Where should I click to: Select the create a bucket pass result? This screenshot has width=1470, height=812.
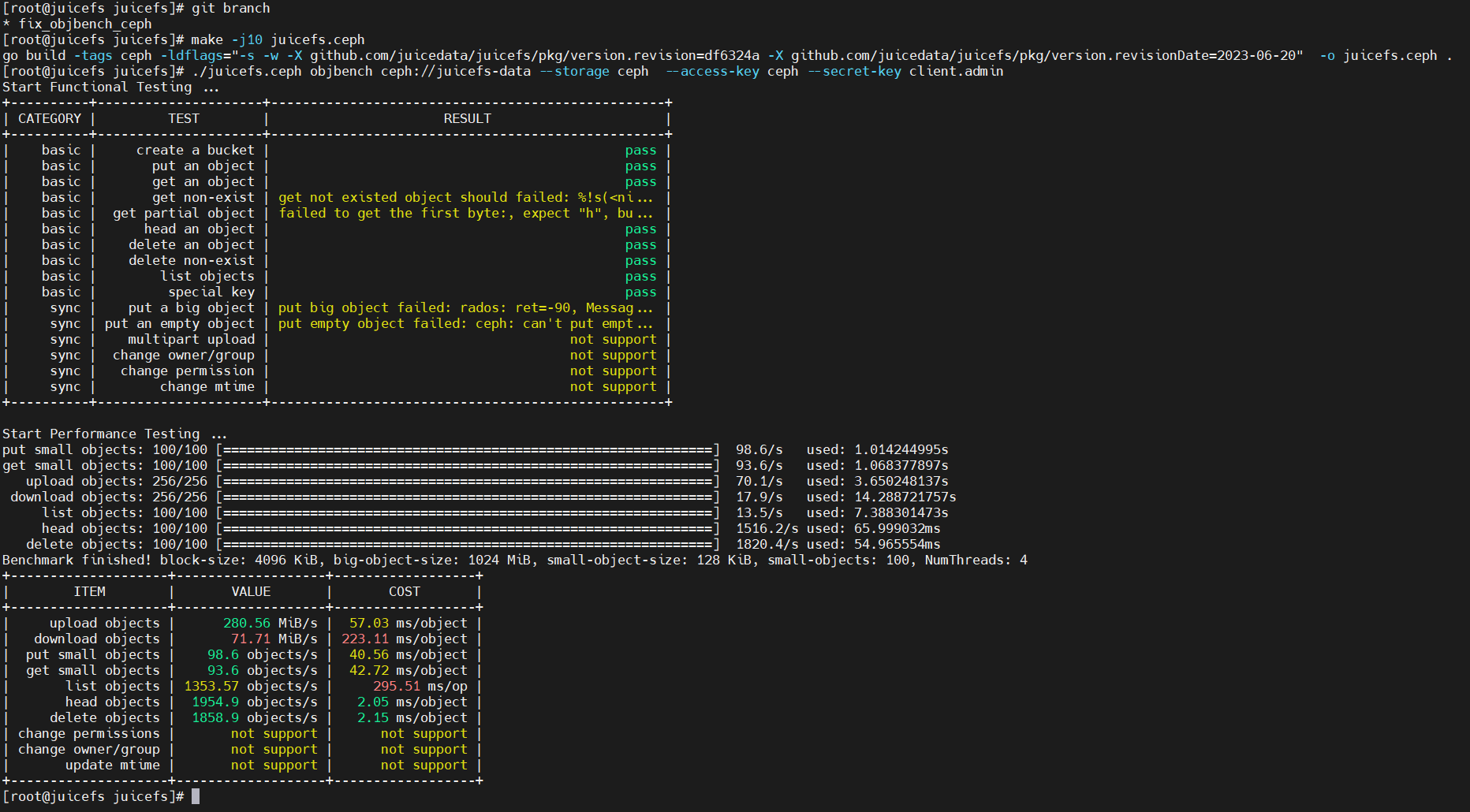pyautogui.click(x=640, y=150)
